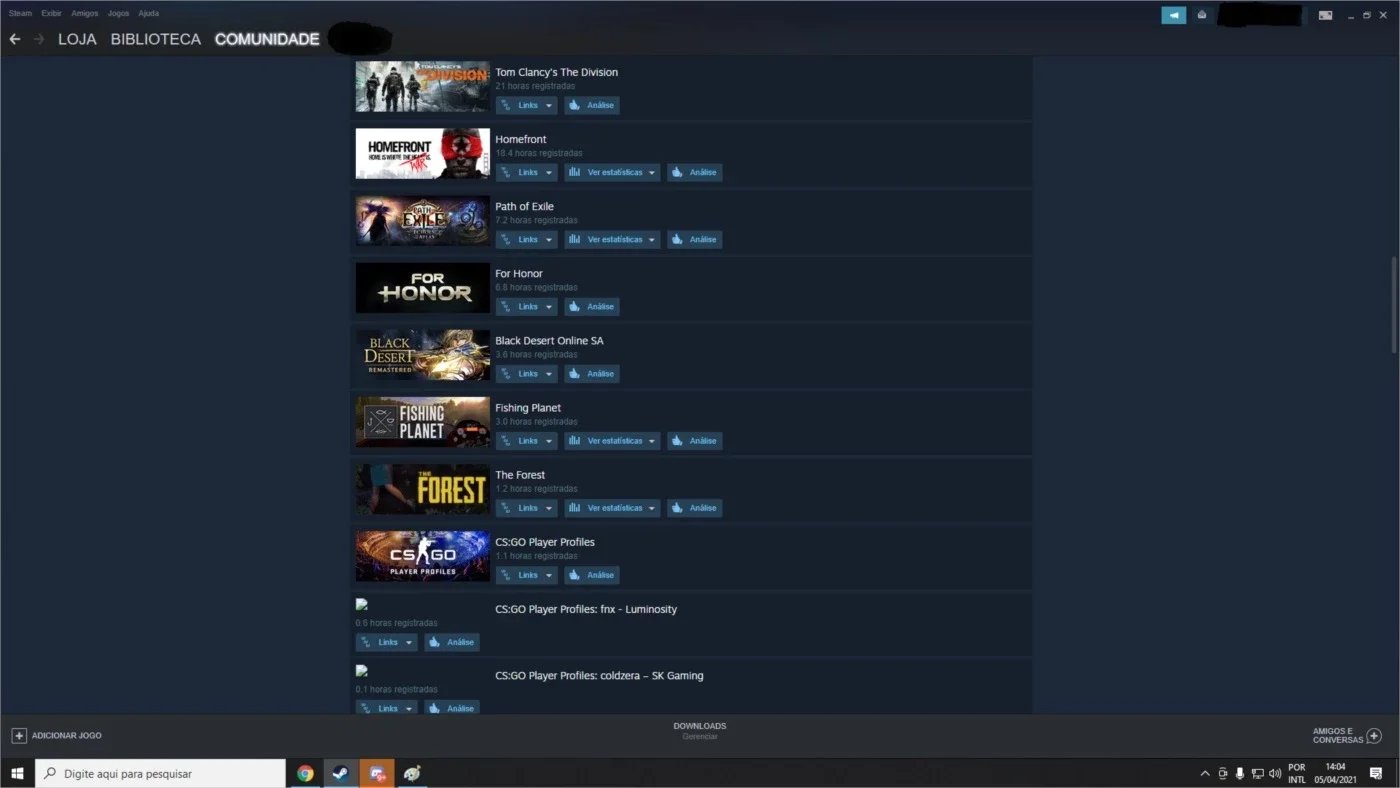The image size is (1400, 788).
Task: Click Análise for fnx - Luminosity
Action: click(452, 642)
